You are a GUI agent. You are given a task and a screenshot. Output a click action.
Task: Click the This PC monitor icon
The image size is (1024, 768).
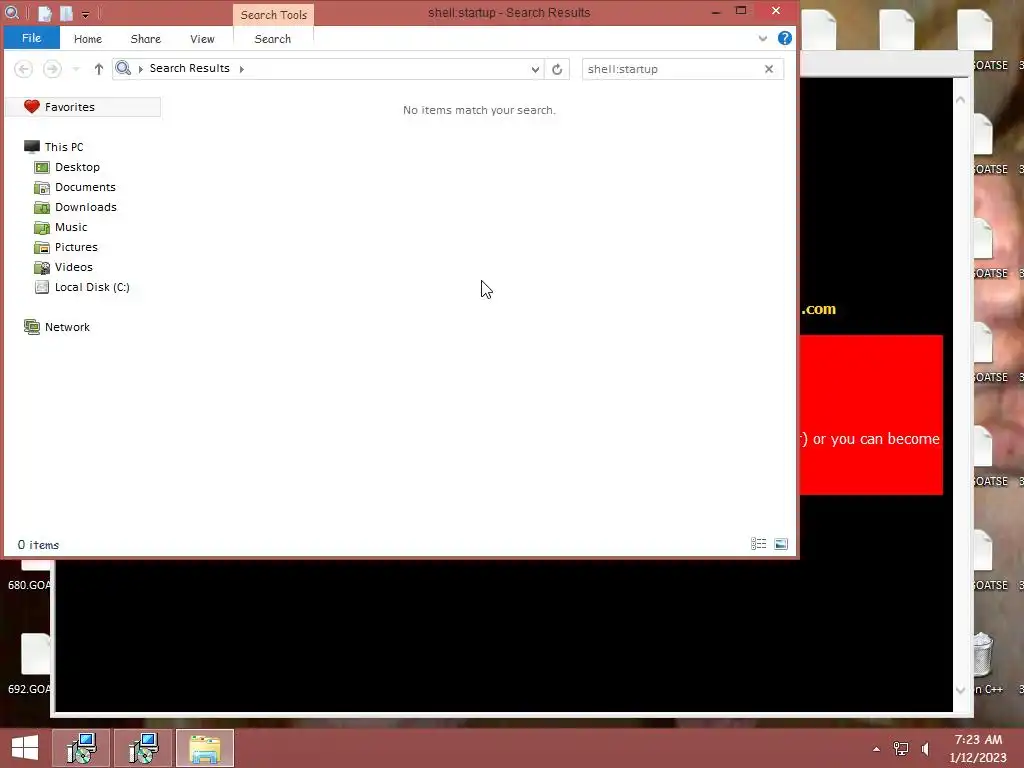pyautogui.click(x=32, y=146)
